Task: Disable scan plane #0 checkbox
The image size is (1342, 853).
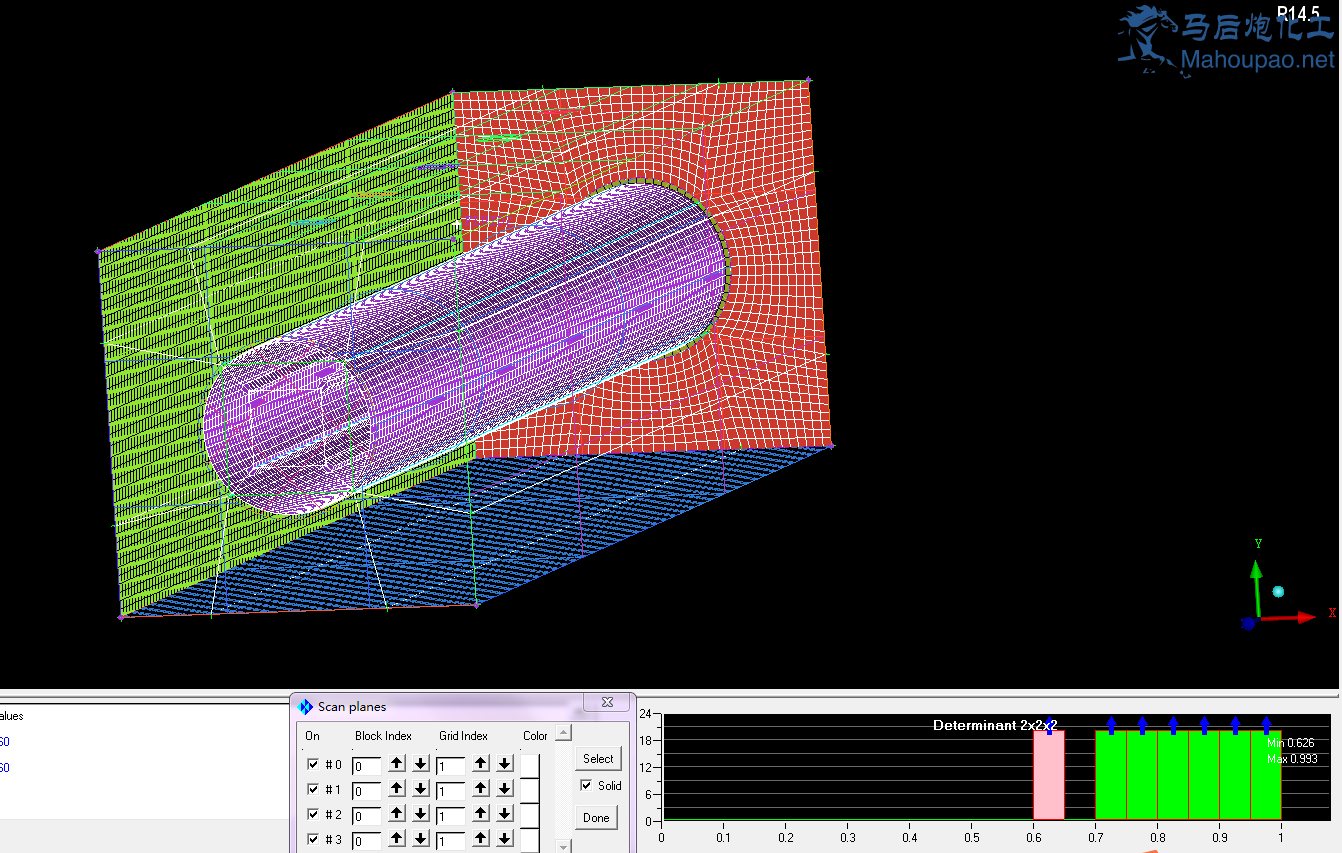Action: [313, 764]
